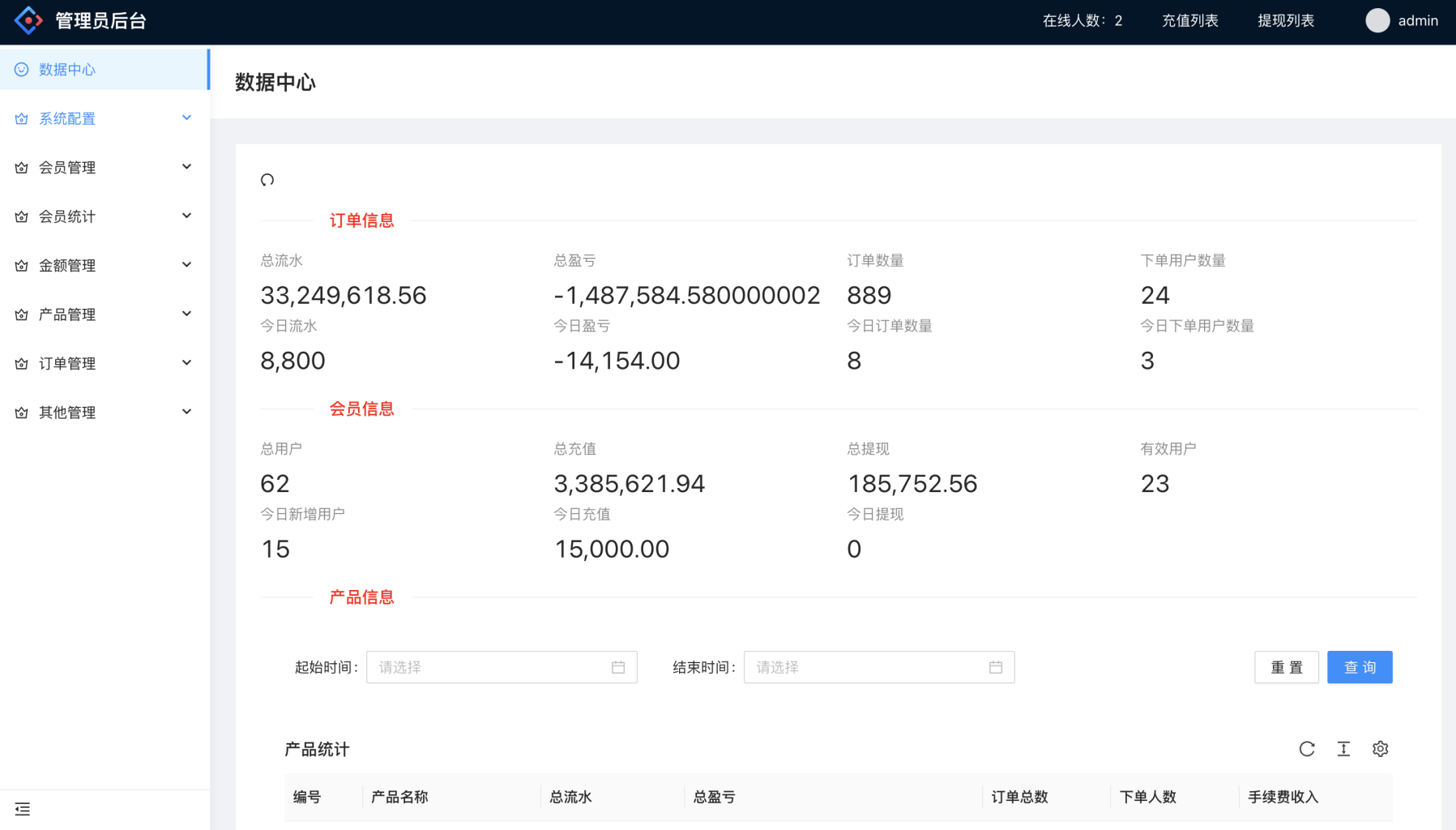
Task: Refresh the 产品统计 table
Action: (1307, 749)
